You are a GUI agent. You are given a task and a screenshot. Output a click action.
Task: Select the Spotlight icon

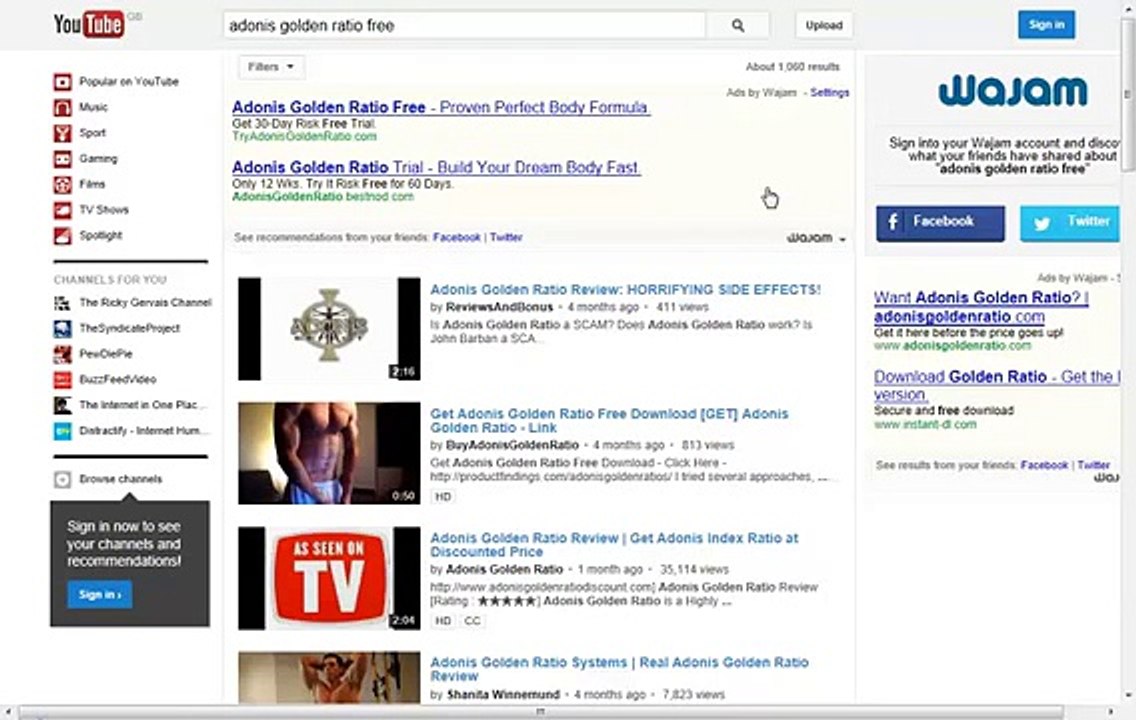62,235
